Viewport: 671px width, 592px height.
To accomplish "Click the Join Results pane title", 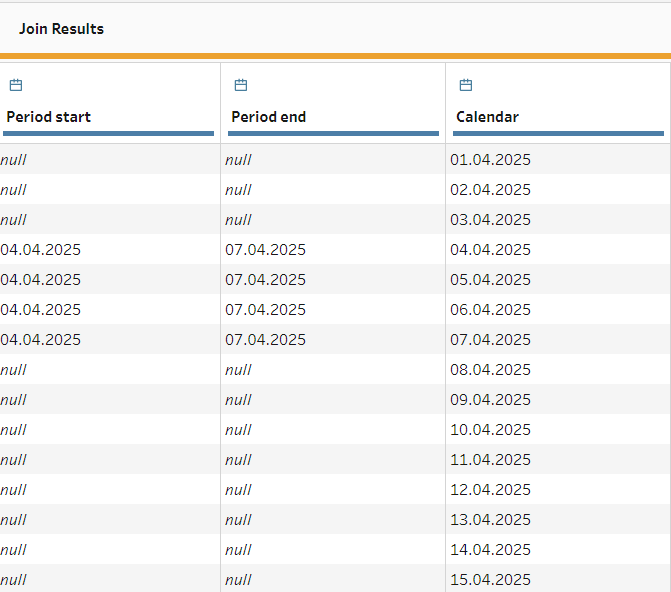I will click(x=61, y=29).
